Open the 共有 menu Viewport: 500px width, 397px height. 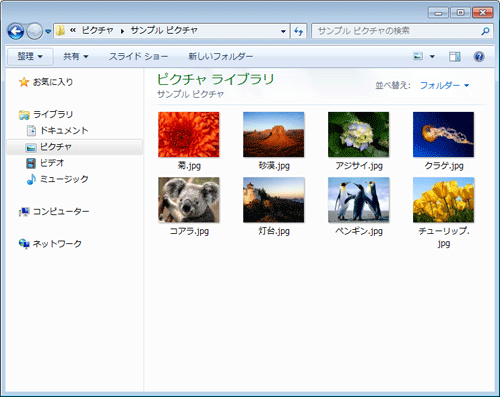tap(76, 56)
